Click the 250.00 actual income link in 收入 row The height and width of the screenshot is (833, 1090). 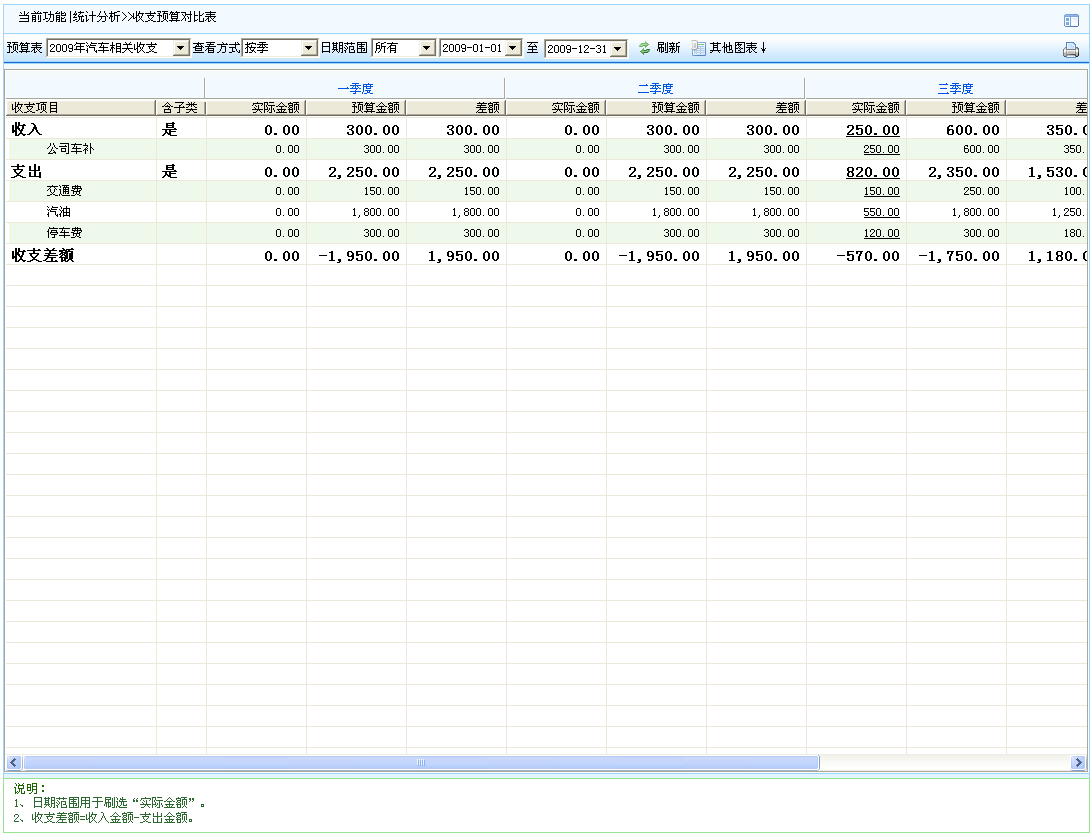click(873, 130)
